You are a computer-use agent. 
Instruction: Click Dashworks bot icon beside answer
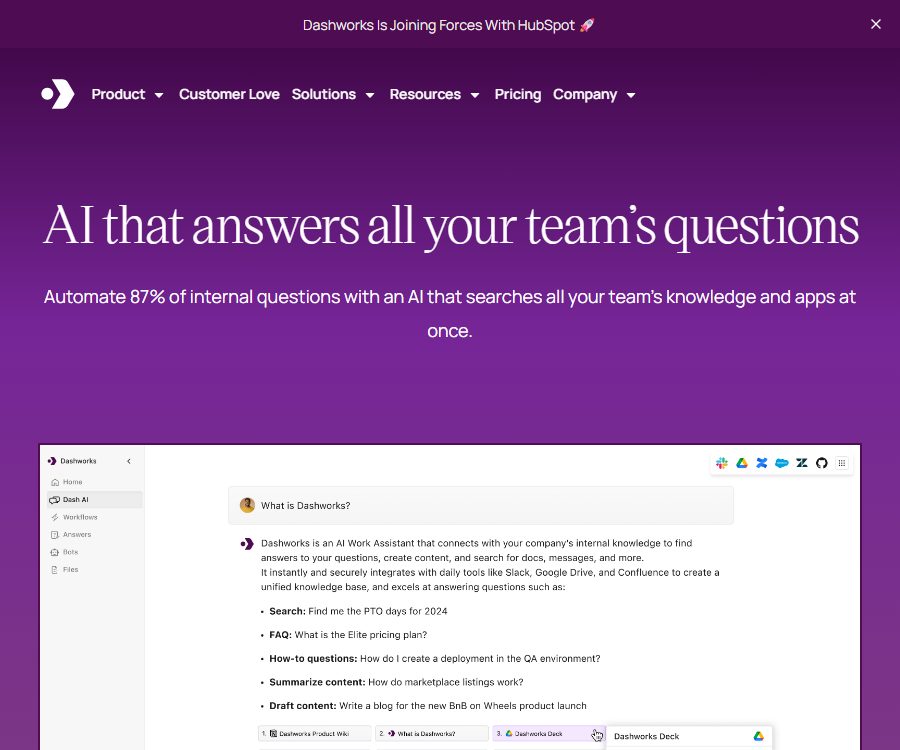coord(247,543)
